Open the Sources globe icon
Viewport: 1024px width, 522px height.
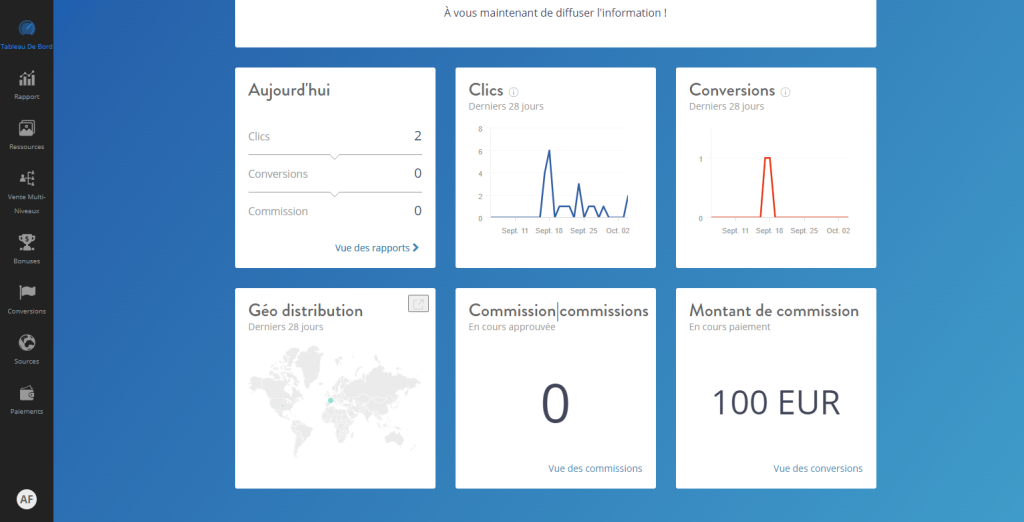[x=27, y=342]
